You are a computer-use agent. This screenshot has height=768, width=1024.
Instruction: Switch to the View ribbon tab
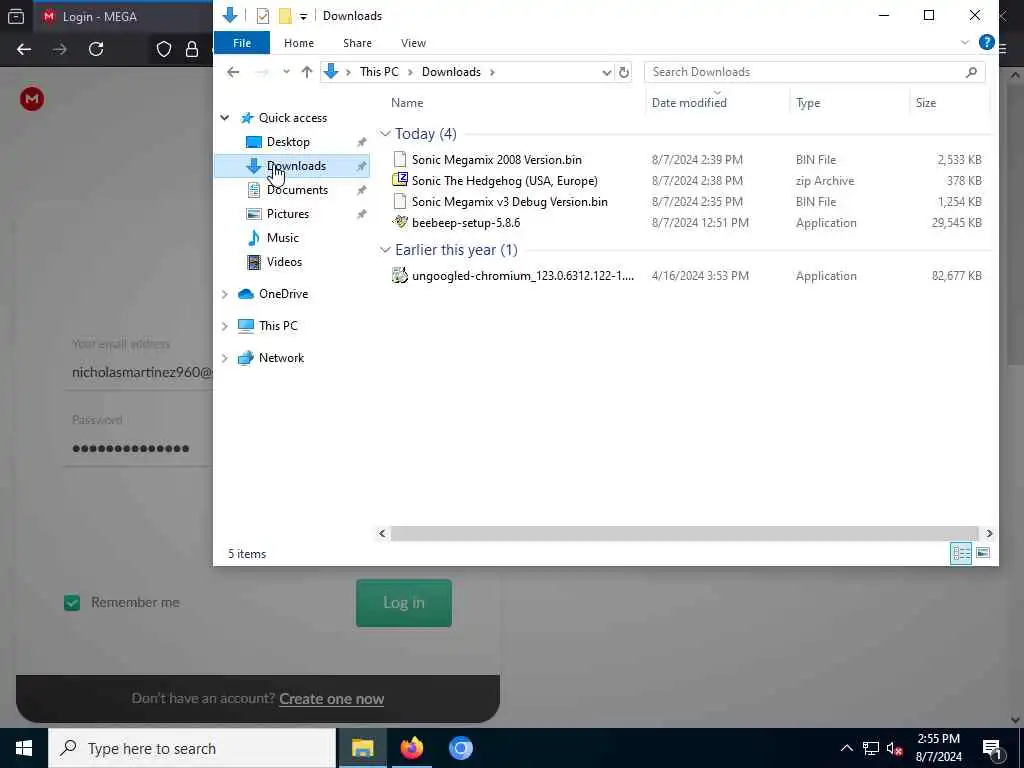pyautogui.click(x=413, y=43)
